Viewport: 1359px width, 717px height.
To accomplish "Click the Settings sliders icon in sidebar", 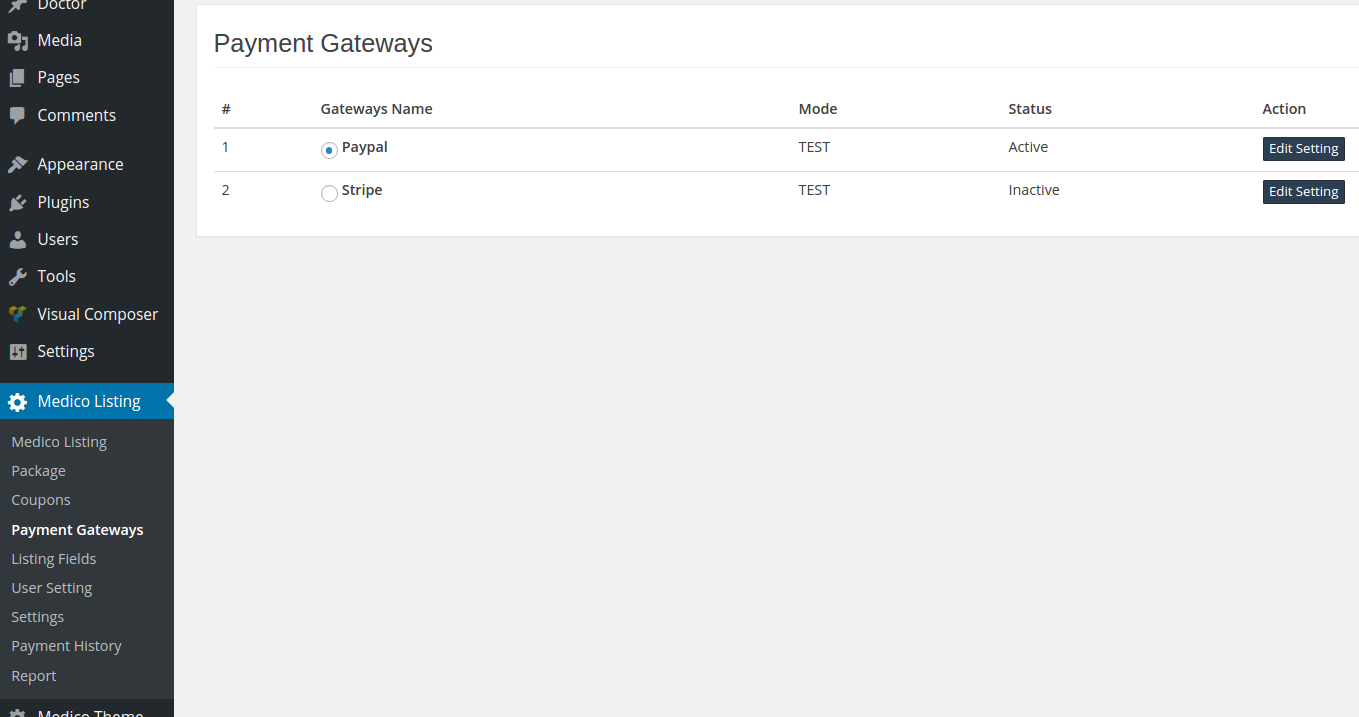I will (x=17, y=352).
